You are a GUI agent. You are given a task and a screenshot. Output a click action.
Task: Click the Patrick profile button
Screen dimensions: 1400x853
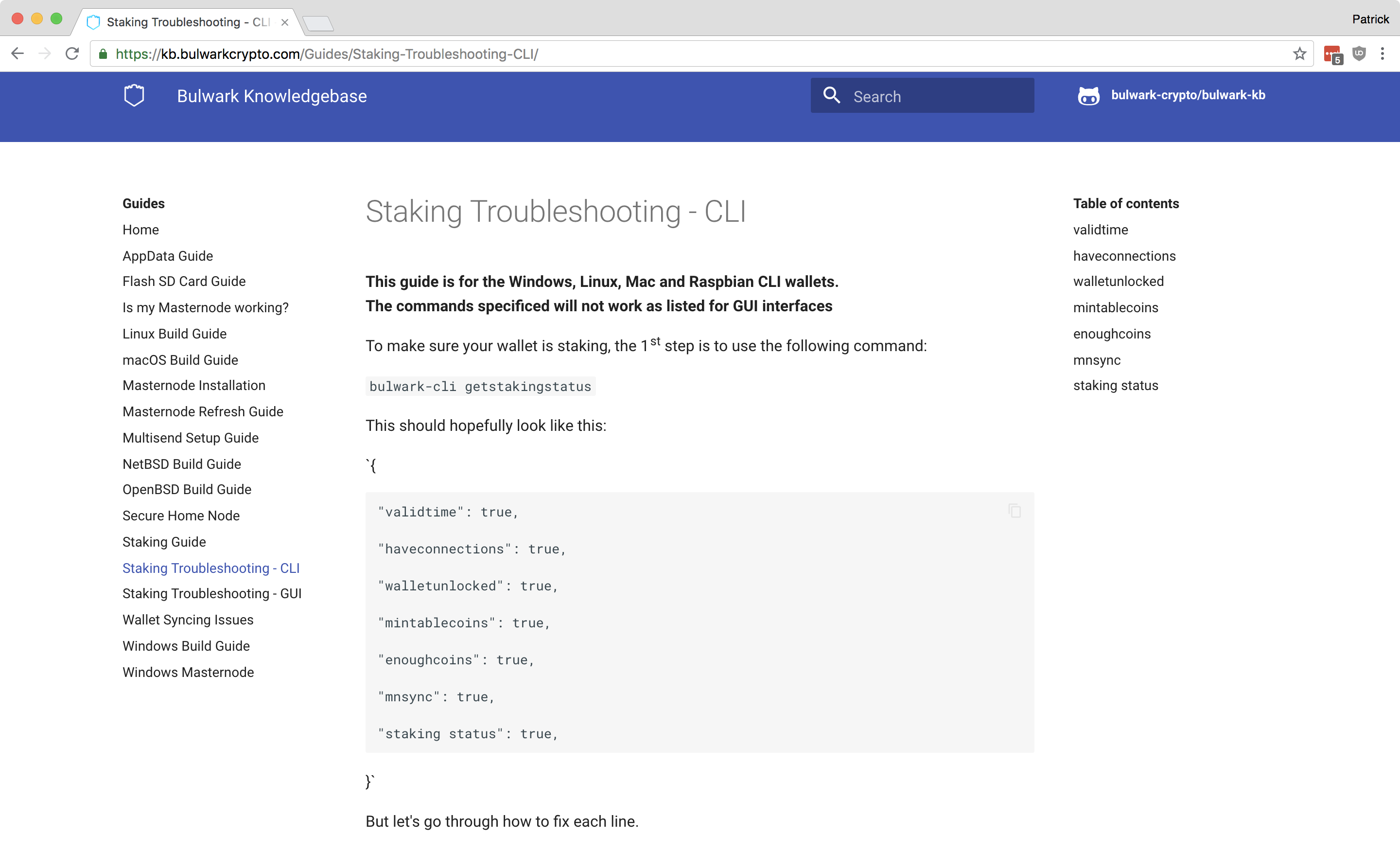pos(1370,19)
